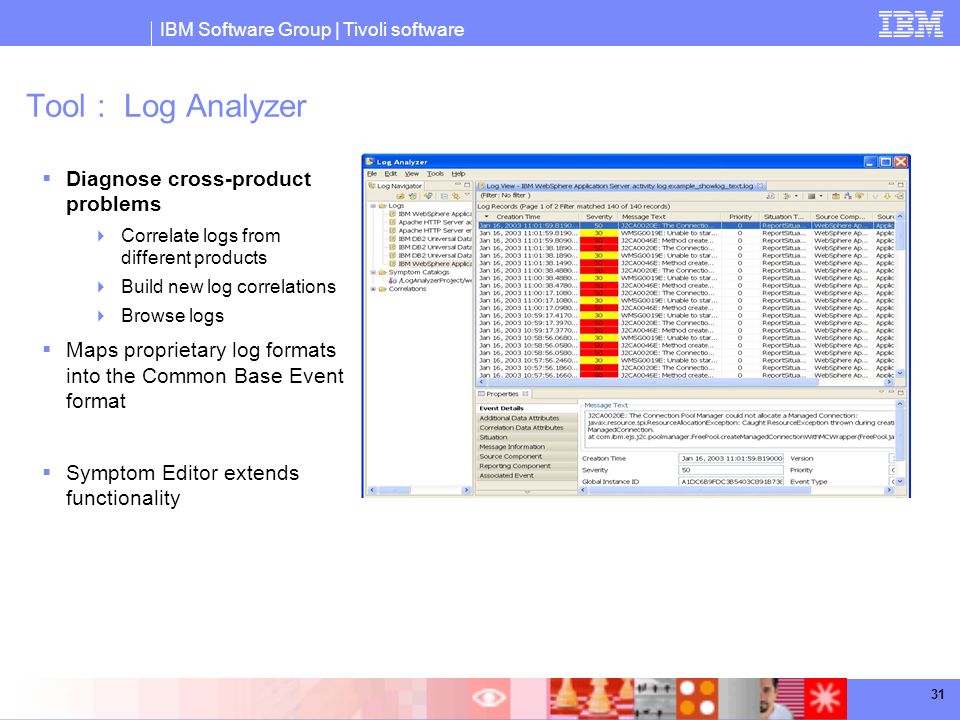960x720 pixels.
Task: Click the orange down-arrow page icon in Log View toolbar
Action: coord(887,196)
